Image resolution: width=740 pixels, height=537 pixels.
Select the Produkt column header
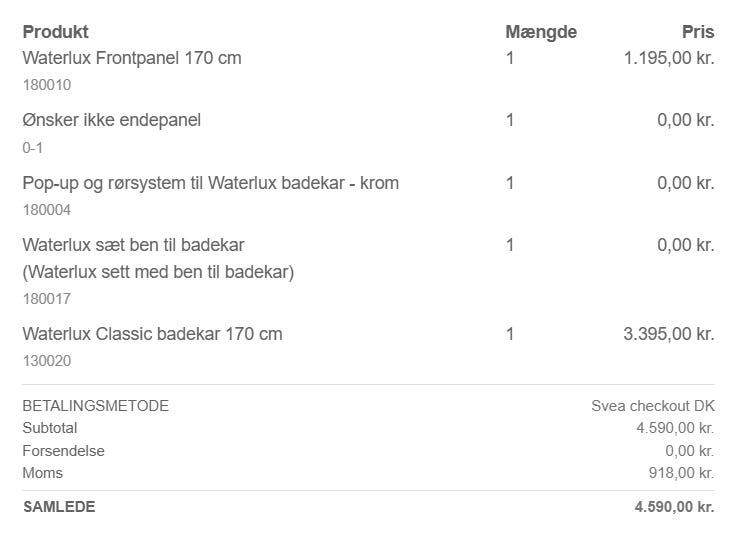pos(56,32)
